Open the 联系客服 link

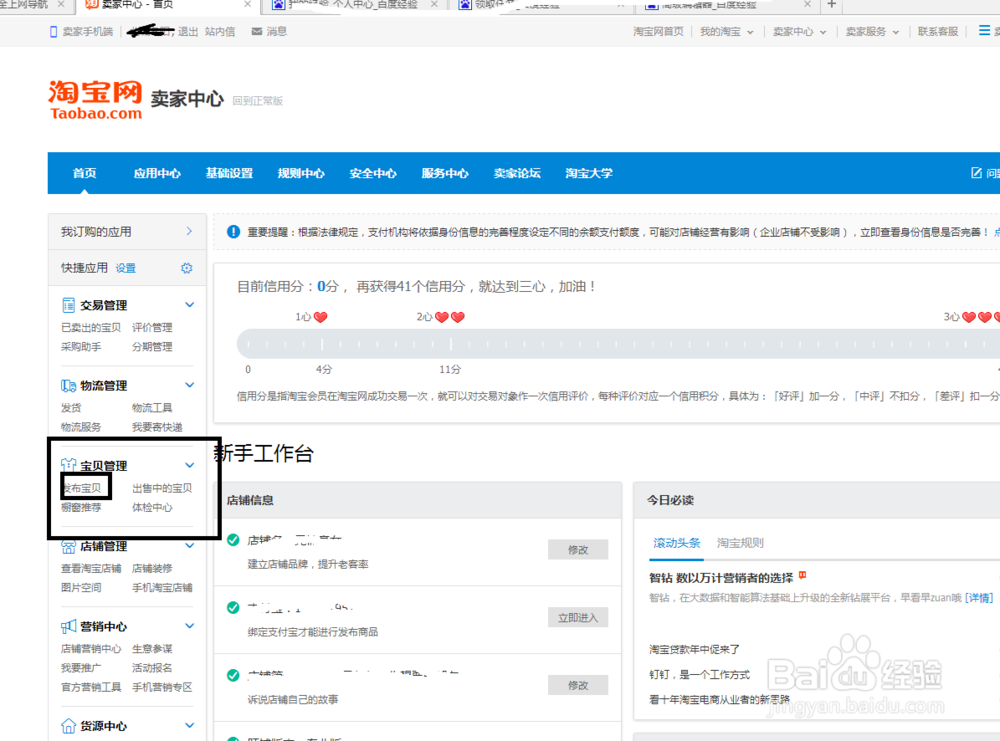point(938,32)
